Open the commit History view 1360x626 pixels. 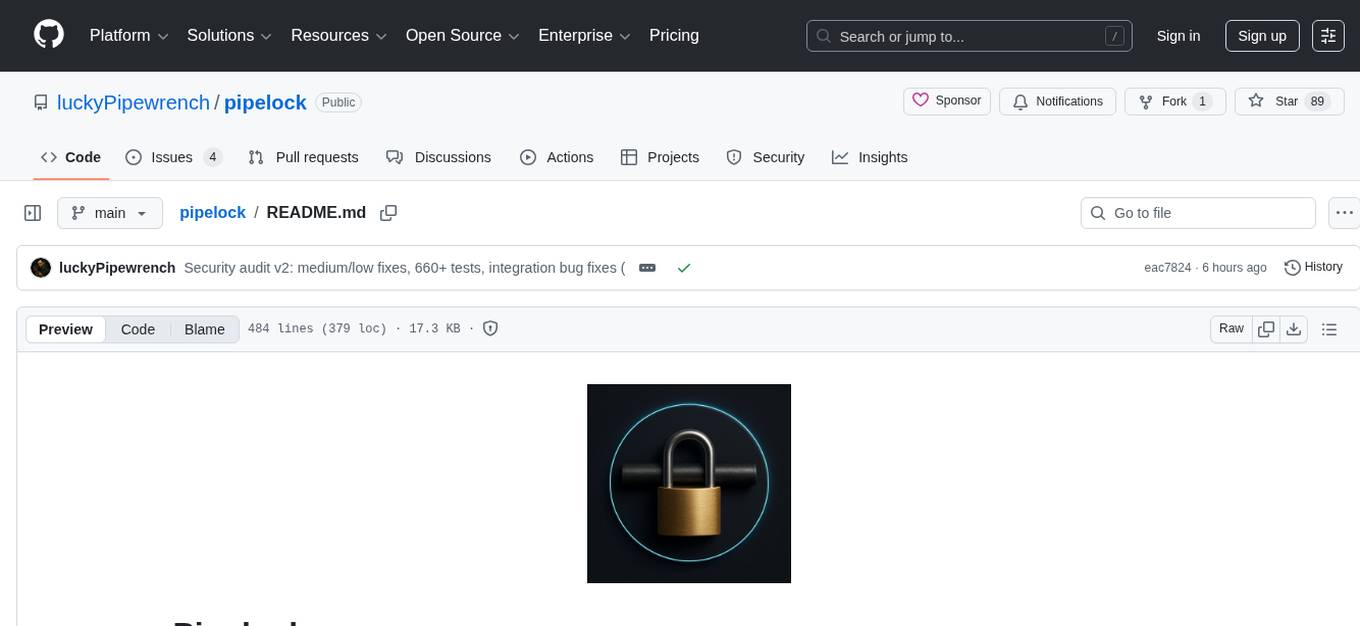1313,267
